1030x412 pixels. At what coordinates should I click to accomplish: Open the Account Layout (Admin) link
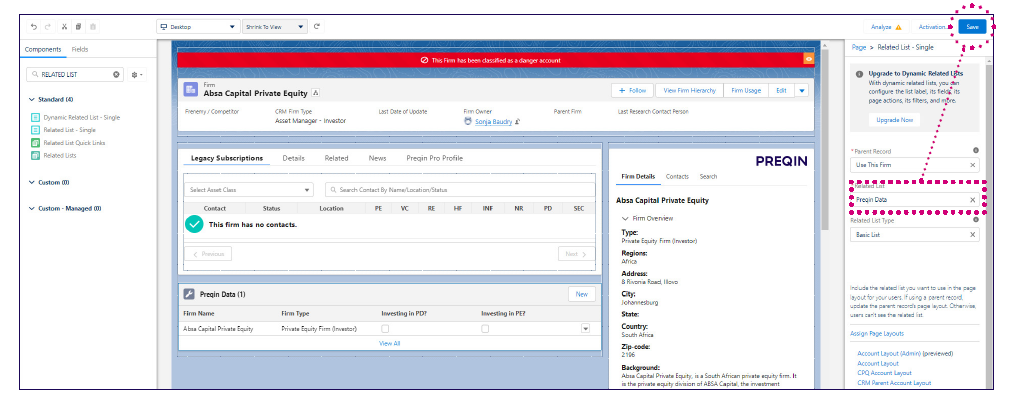click(887, 354)
